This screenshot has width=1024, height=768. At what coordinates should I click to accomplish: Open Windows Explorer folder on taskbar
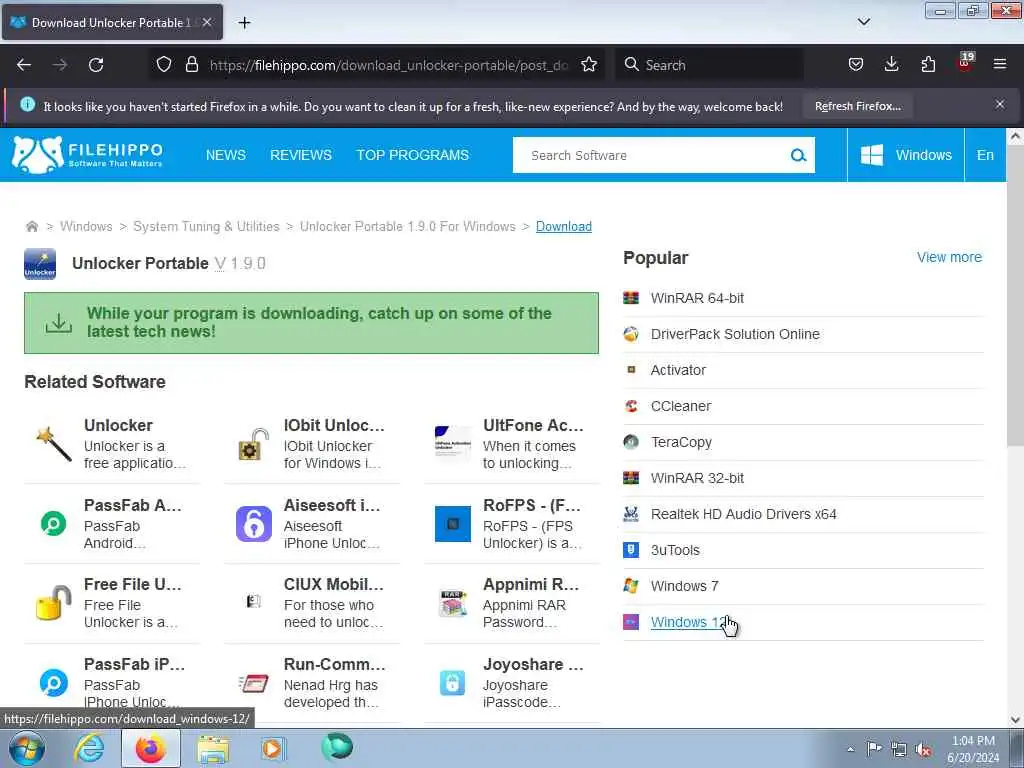click(x=213, y=749)
